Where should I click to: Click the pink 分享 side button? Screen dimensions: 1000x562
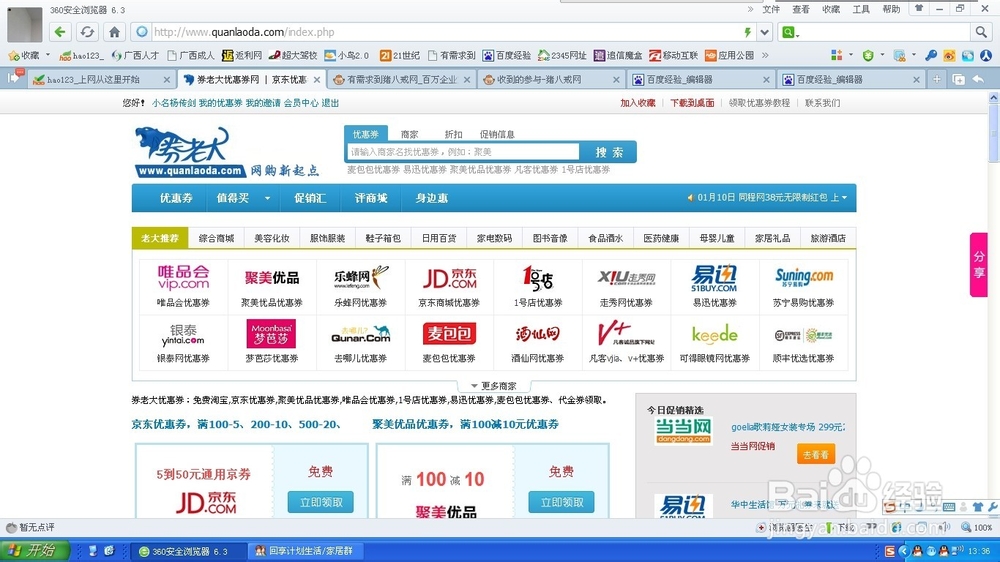tap(978, 265)
